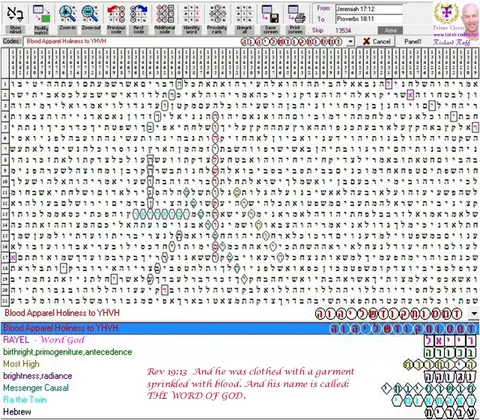Click the Panel1 button

point(413,41)
